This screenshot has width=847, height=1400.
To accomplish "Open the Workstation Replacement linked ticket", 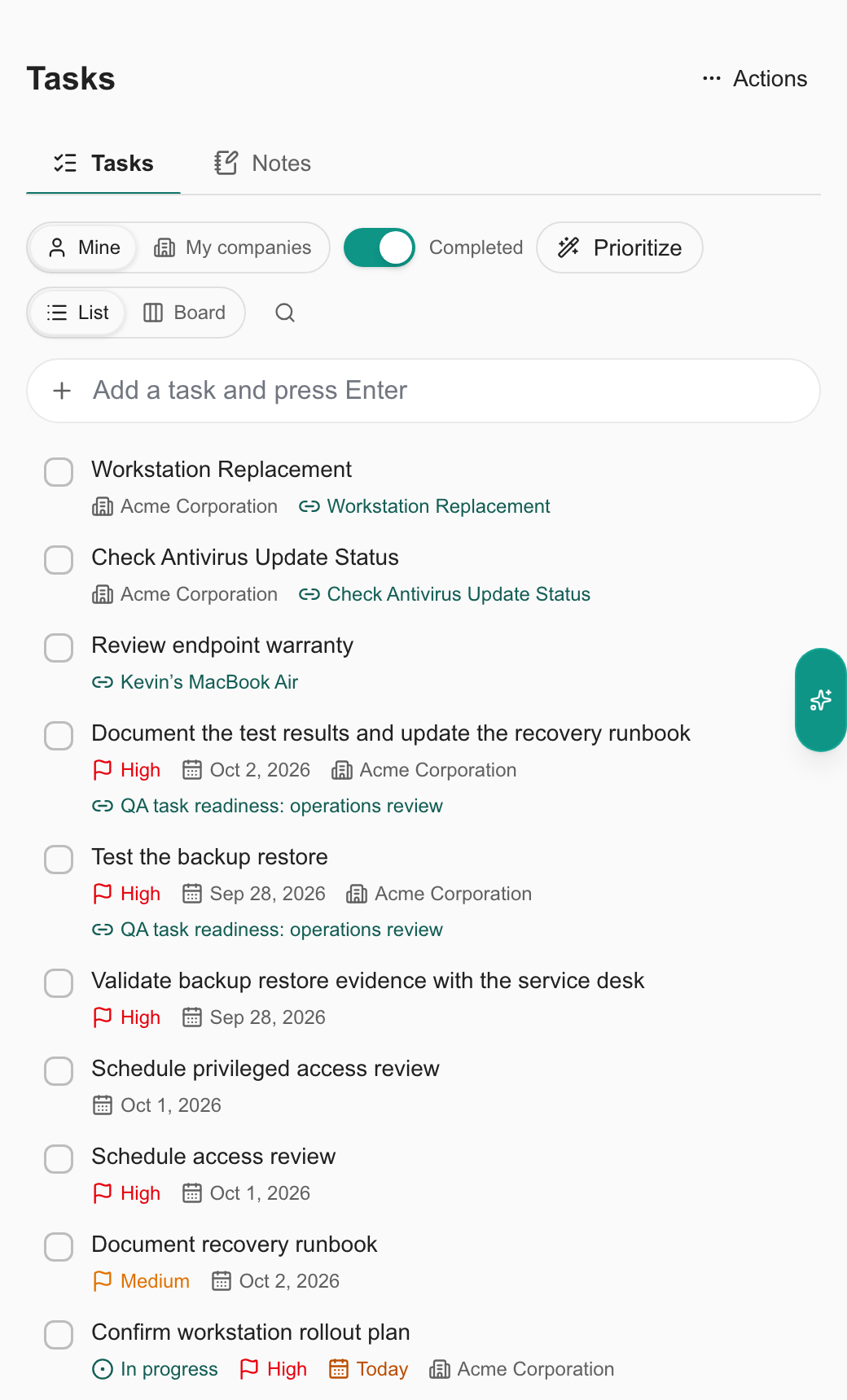I will coord(424,506).
